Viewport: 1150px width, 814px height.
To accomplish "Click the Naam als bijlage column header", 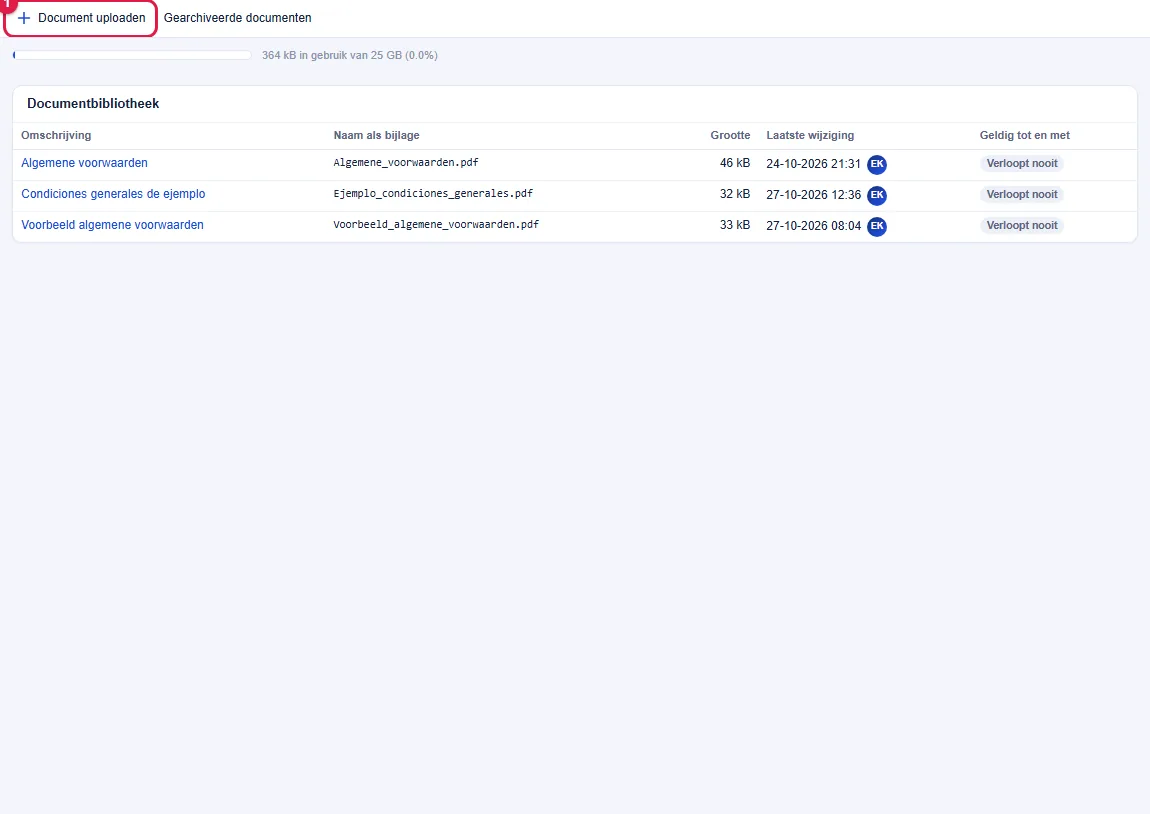I will tap(376, 135).
